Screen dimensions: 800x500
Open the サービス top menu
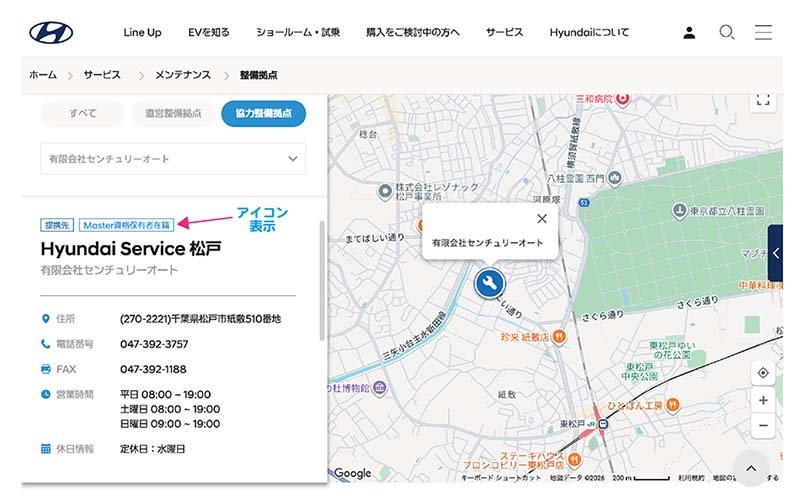tap(505, 33)
